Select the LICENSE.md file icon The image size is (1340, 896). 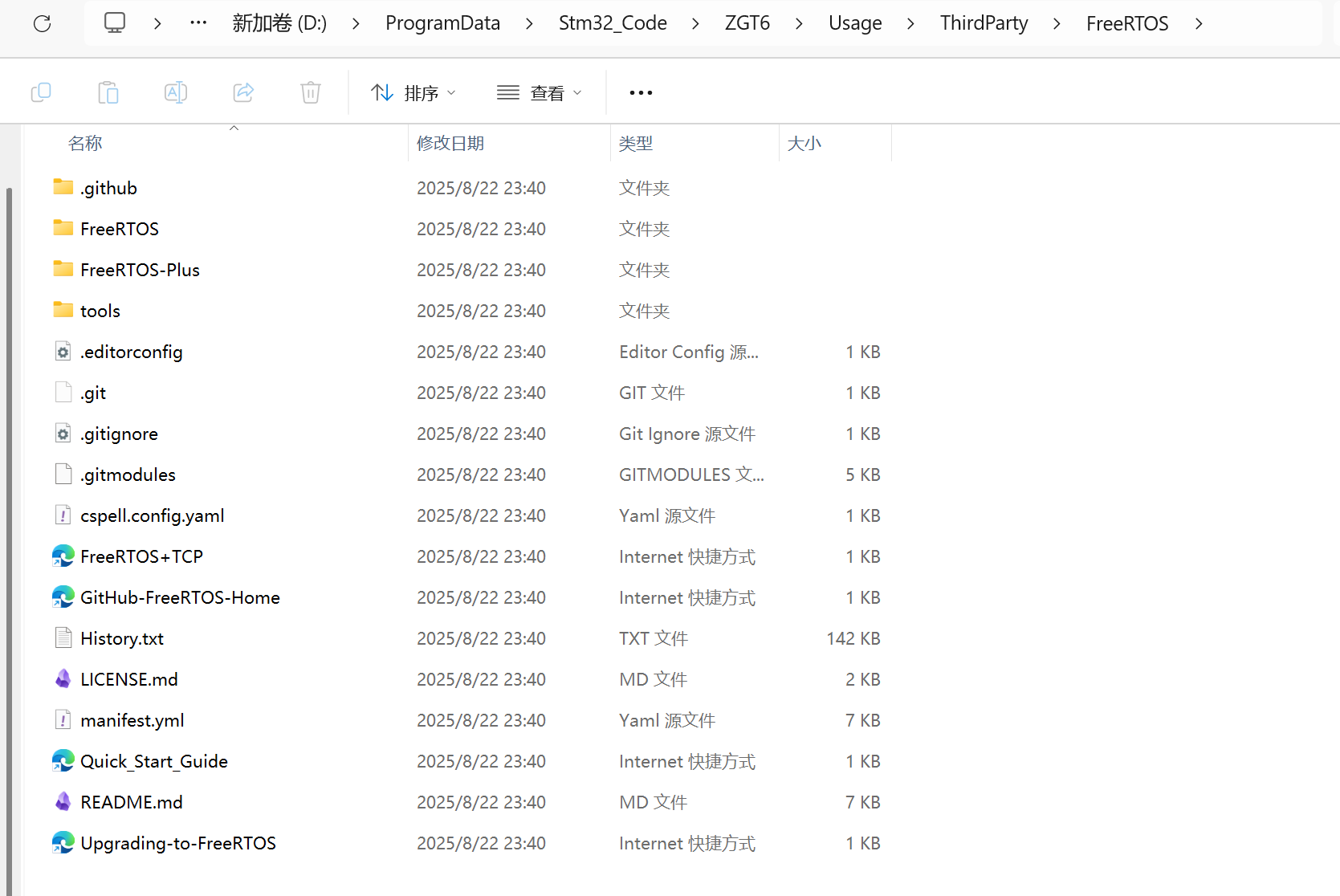(63, 678)
